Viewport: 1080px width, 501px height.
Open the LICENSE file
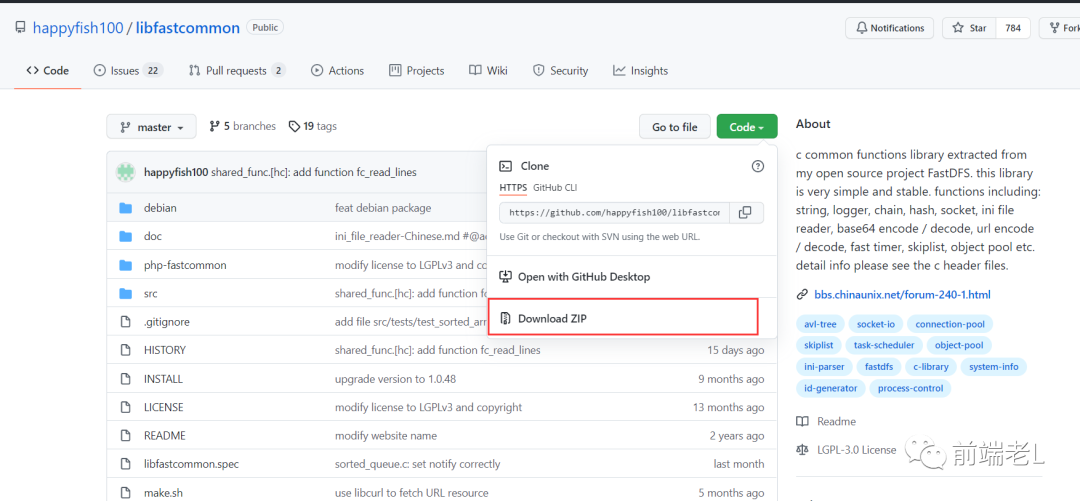tap(163, 407)
